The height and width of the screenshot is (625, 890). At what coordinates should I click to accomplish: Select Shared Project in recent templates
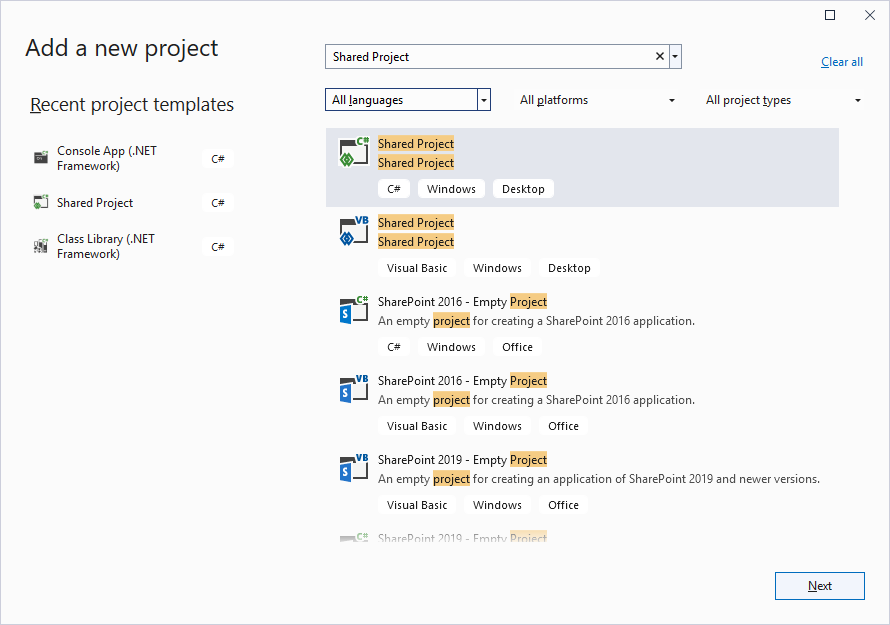[x=133, y=203]
